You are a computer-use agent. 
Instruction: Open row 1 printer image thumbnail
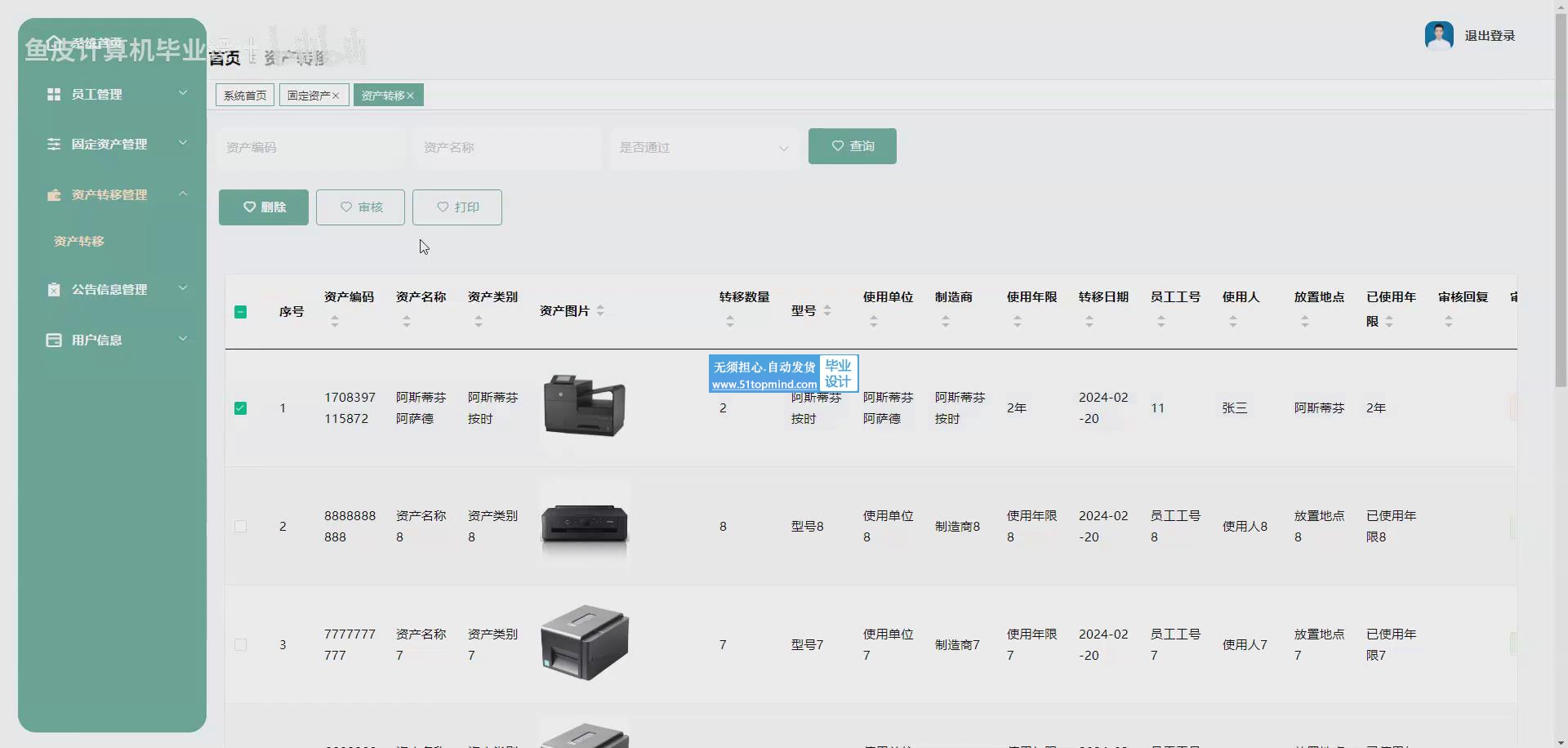tap(585, 406)
